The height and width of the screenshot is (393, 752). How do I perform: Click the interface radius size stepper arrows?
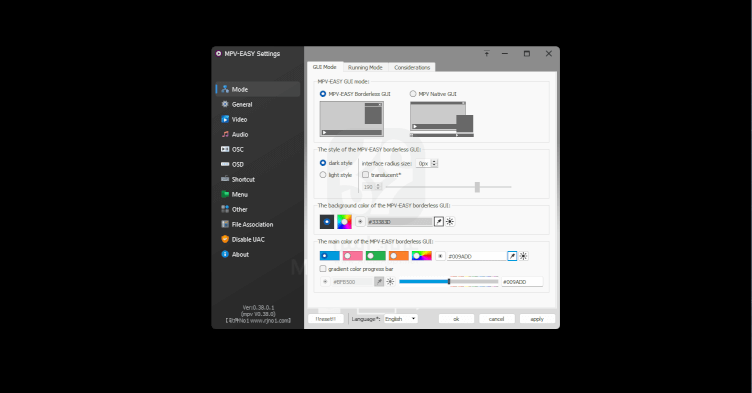coord(434,163)
